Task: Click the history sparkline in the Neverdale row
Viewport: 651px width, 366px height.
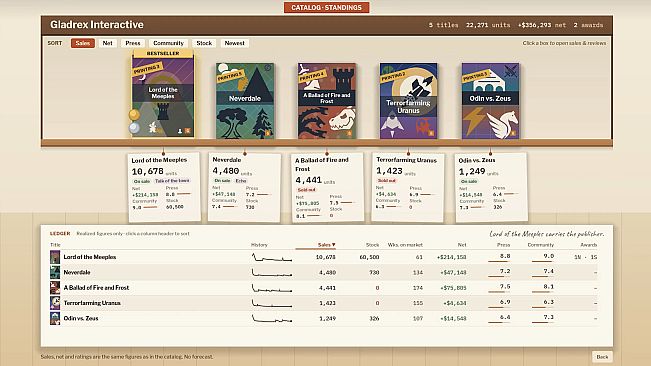Action: point(272,273)
